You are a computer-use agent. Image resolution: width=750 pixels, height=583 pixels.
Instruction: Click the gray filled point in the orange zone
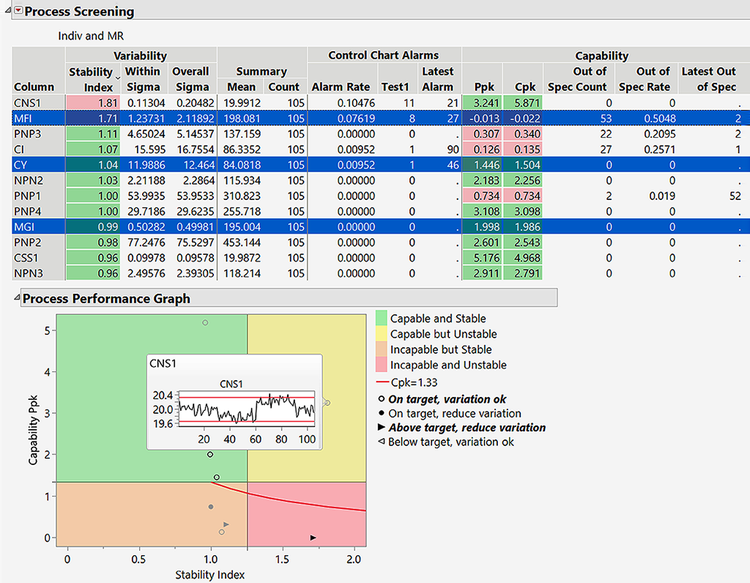[211, 507]
